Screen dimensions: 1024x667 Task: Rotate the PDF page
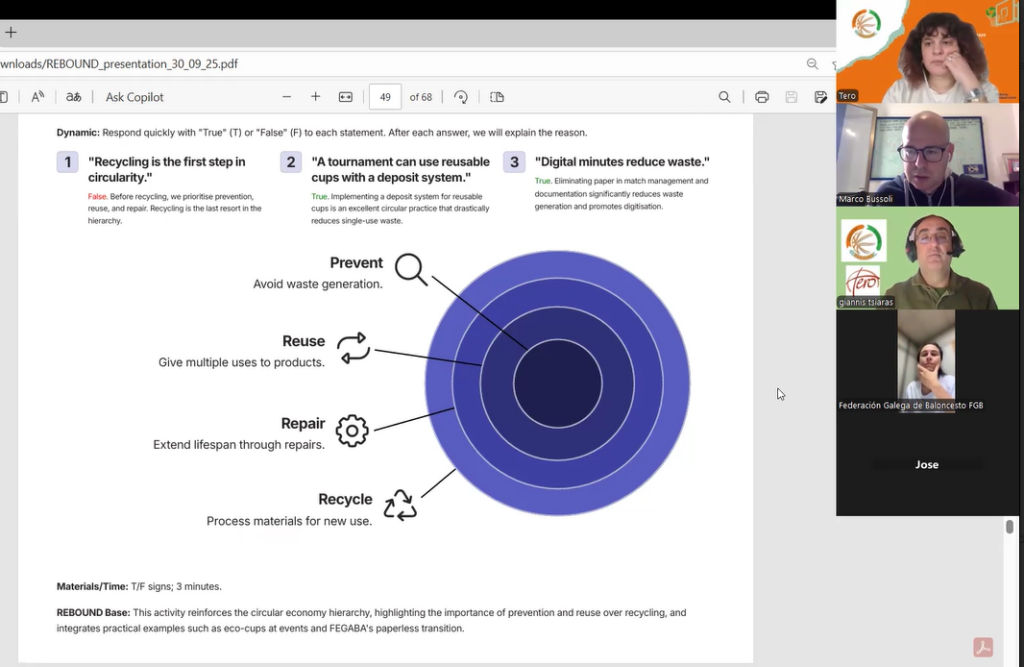pyautogui.click(x=461, y=97)
